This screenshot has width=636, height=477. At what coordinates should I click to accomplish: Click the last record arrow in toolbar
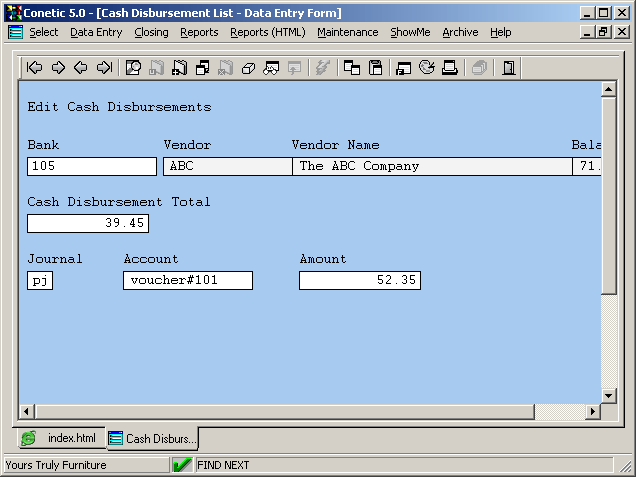104,68
